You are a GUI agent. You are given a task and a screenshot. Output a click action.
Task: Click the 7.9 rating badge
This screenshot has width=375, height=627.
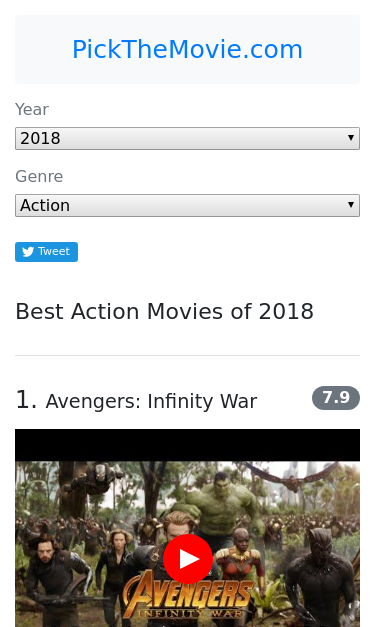pyautogui.click(x=336, y=398)
